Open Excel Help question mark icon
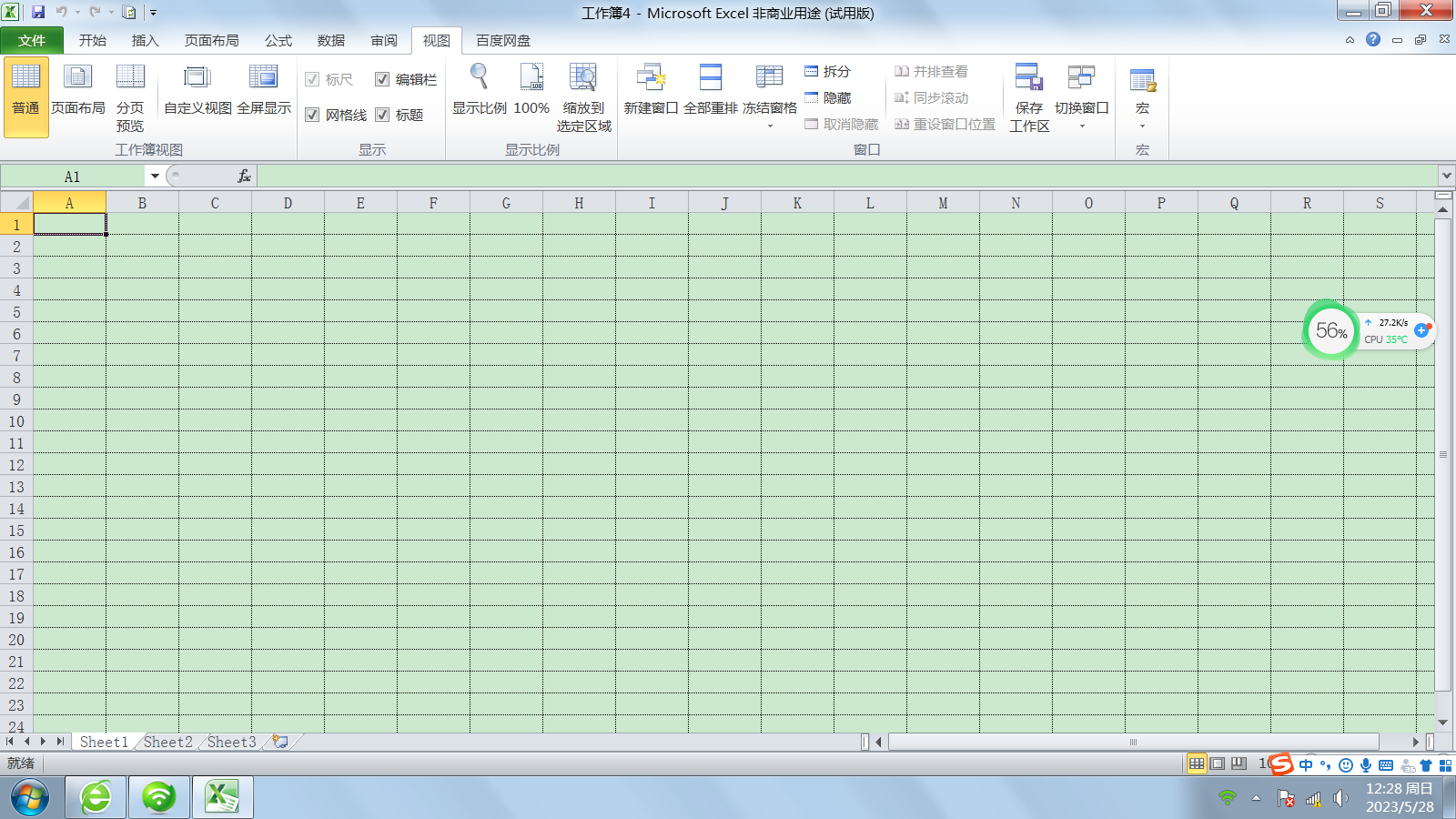The height and width of the screenshot is (819, 1456). click(x=1373, y=39)
